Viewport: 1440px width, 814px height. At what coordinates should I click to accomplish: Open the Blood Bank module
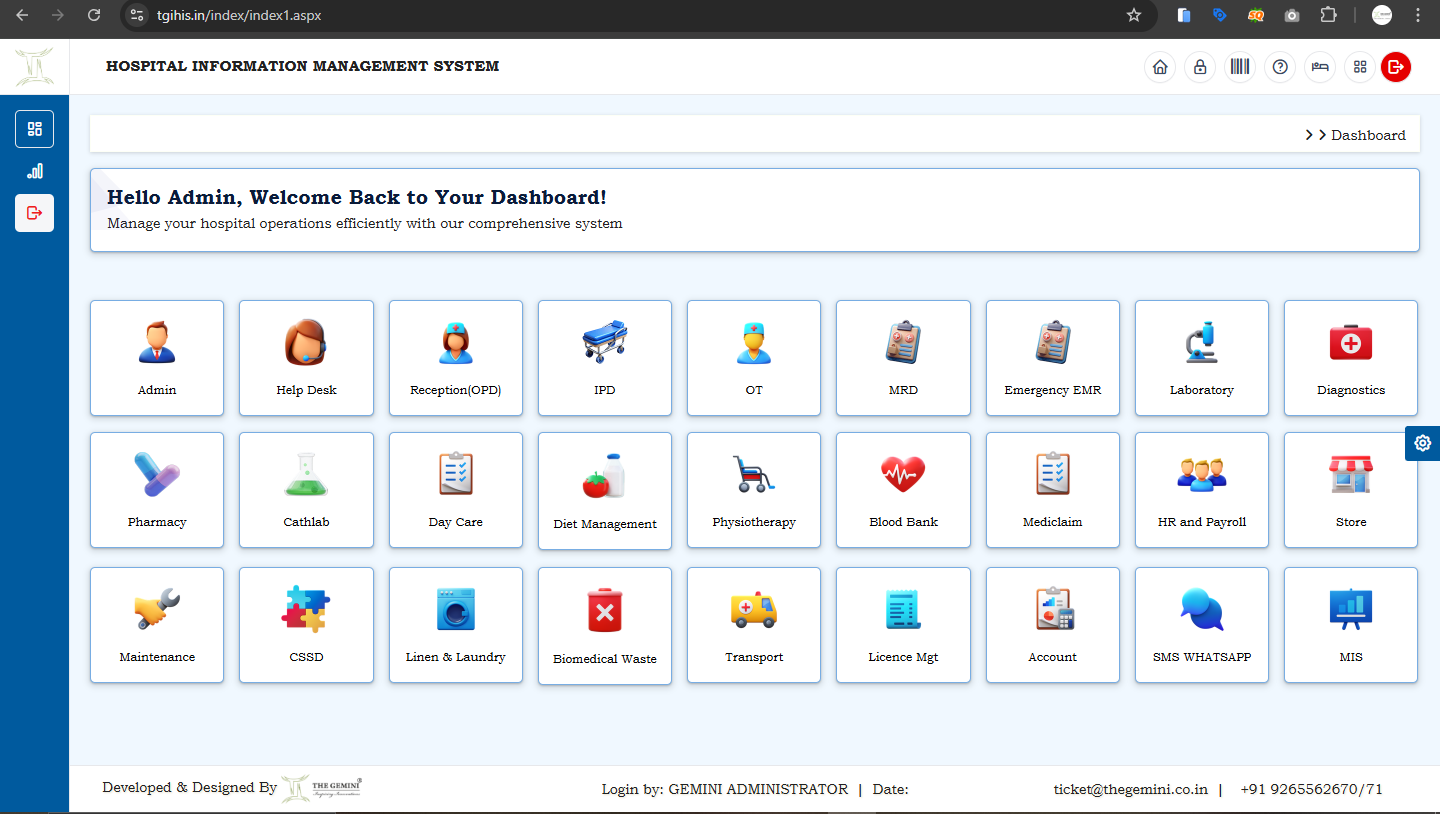pyautogui.click(x=902, y=490)
